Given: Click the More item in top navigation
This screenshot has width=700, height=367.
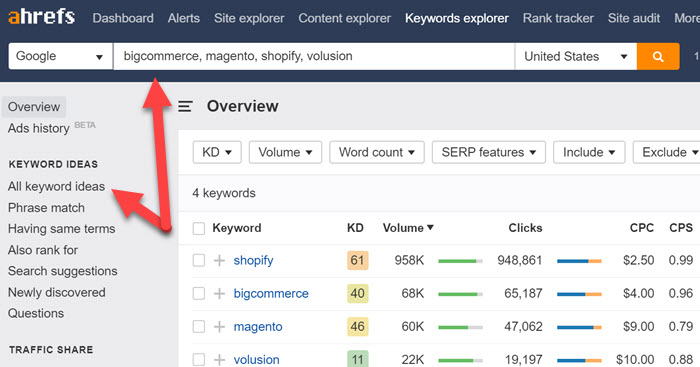Looking at the screenshot, I should pyautogui.click(x=687, y=18).
